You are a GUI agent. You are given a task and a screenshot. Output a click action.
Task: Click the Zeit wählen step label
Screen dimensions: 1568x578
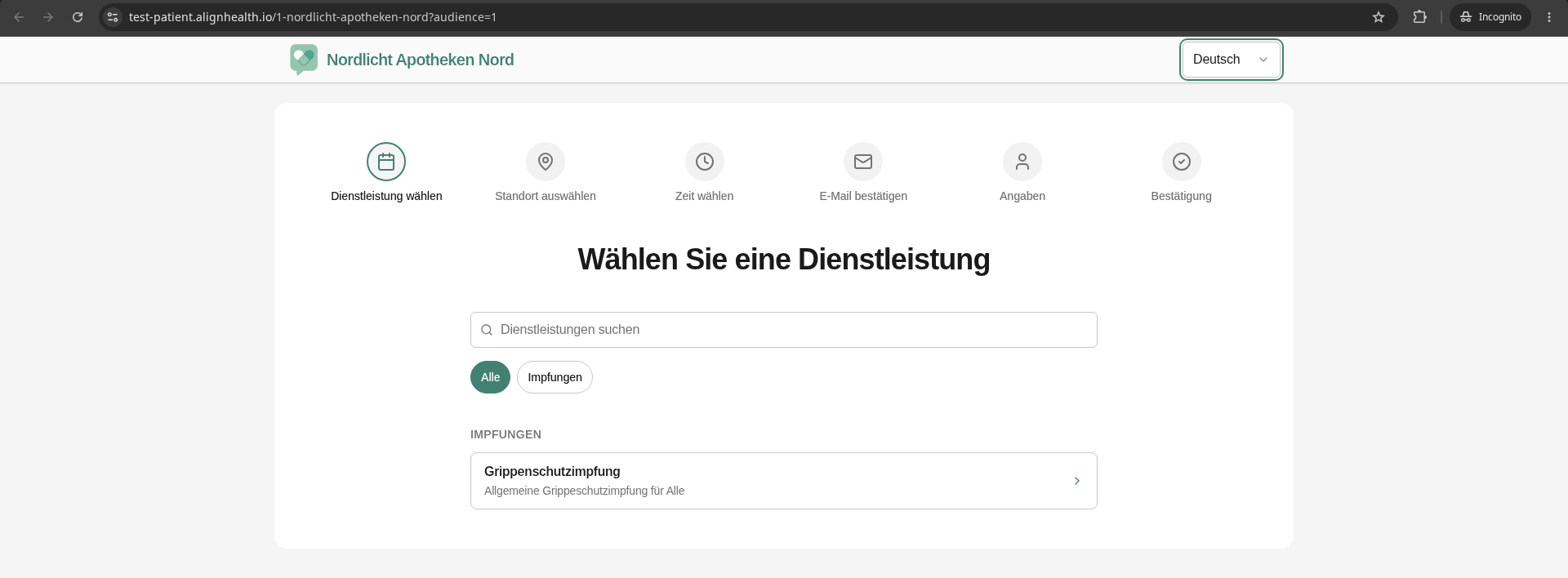(705, 196)
